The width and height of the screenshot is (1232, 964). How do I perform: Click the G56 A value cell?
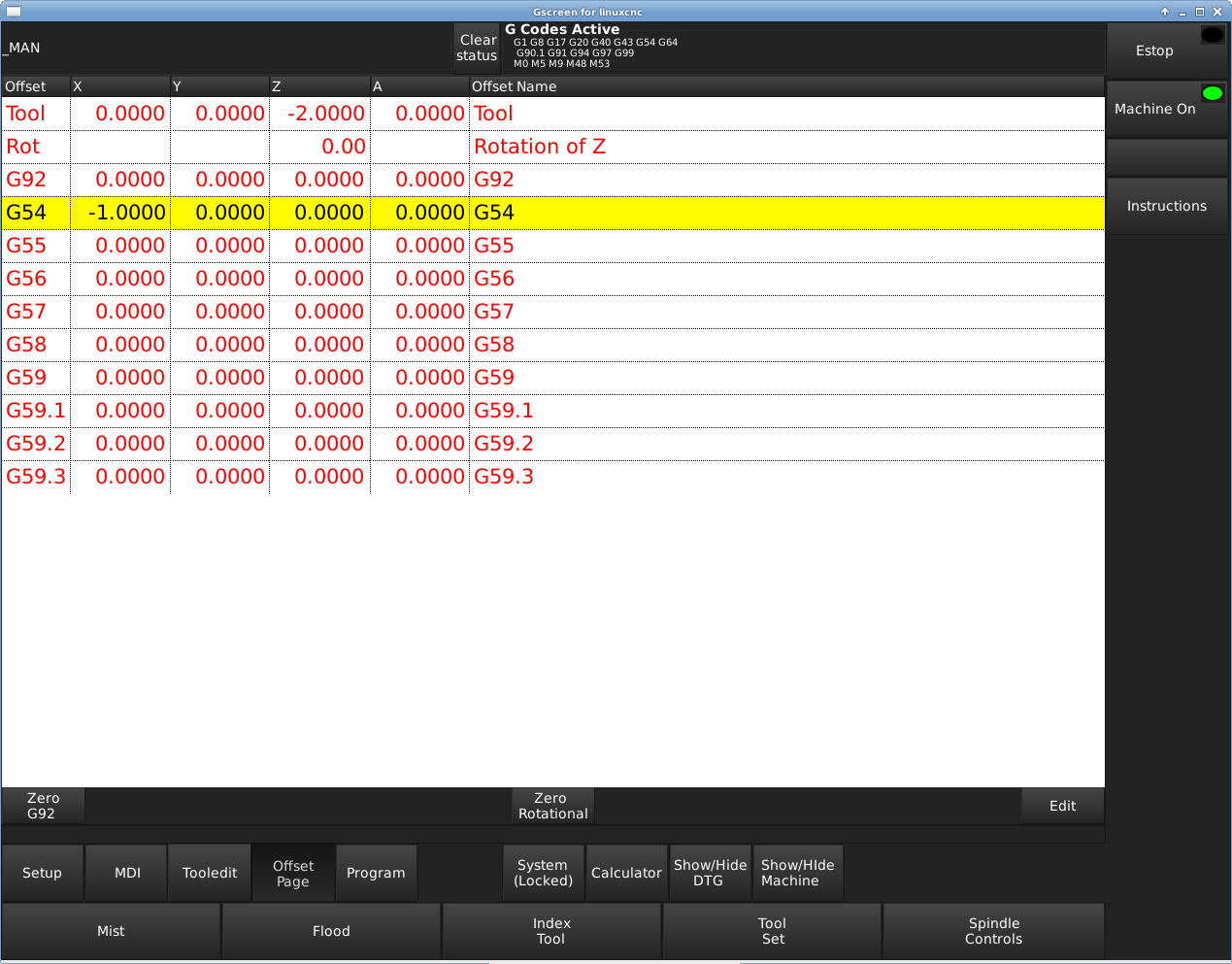[x=419, y=279]
